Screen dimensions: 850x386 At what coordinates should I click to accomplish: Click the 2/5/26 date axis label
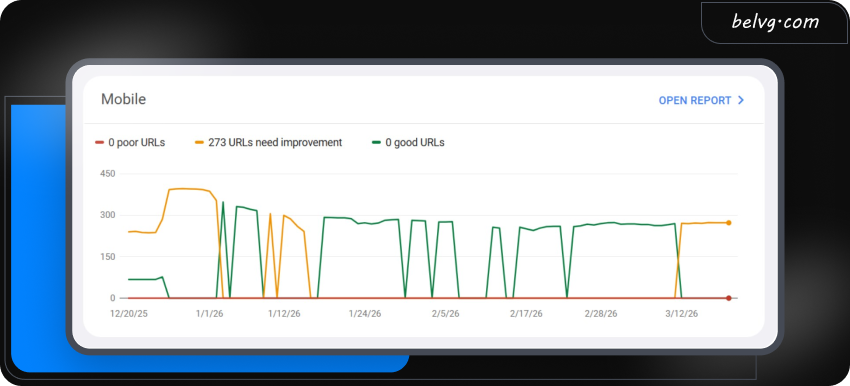pos(446,314)
